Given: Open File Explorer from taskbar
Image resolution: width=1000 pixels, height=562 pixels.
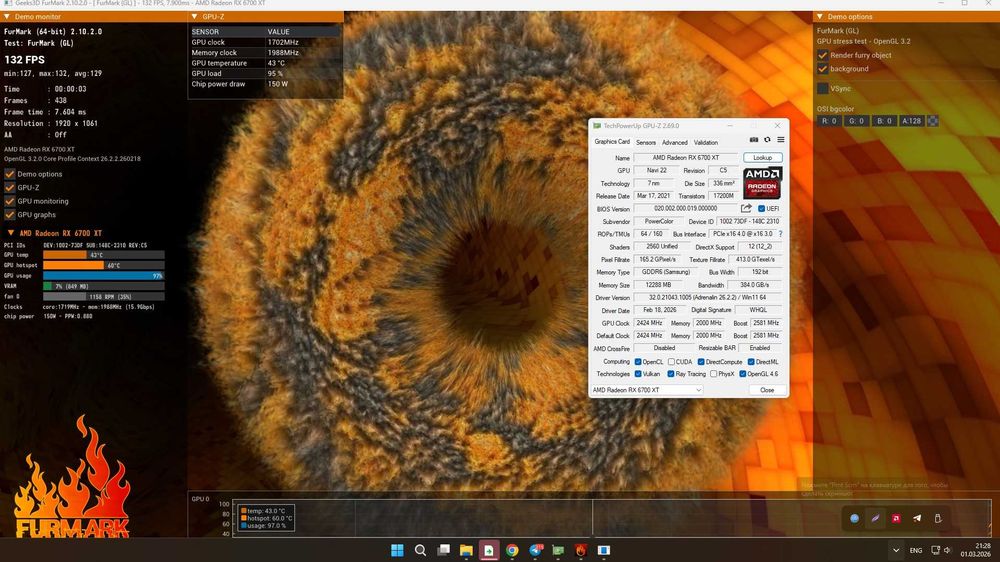Looking at the screenshot, I should [x=466, y=550].
